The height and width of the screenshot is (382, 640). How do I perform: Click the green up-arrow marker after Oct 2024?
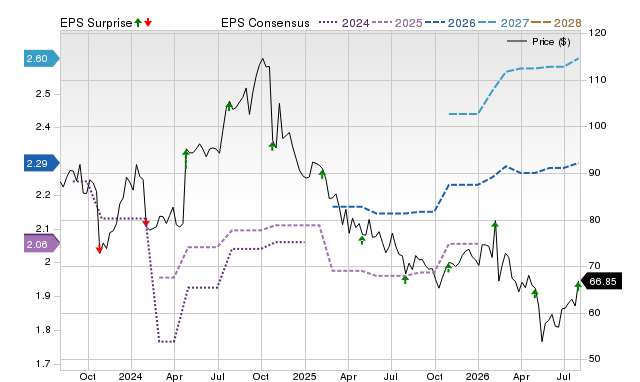click(272, 146)
